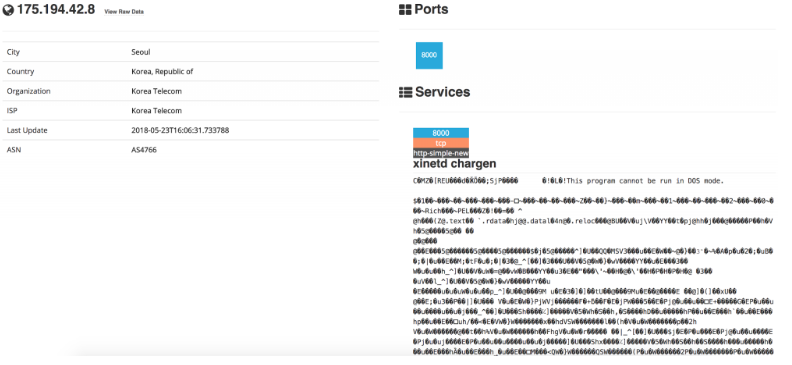792x365 pixels.
Task: Click the http-simple-new tag
Action: 440,153
